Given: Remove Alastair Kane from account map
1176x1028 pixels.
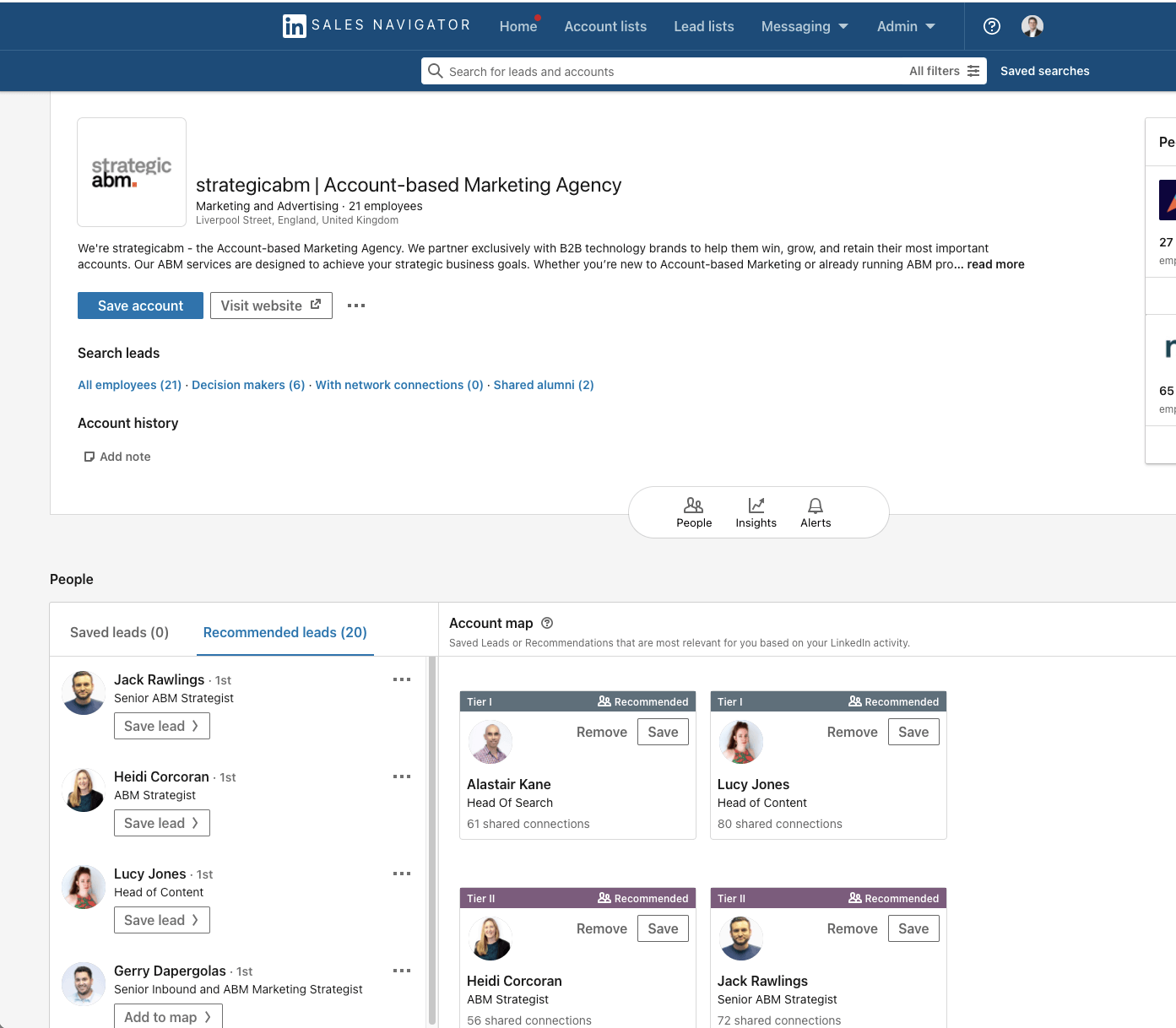Looking at the screenshot, I should coord(602,732).
